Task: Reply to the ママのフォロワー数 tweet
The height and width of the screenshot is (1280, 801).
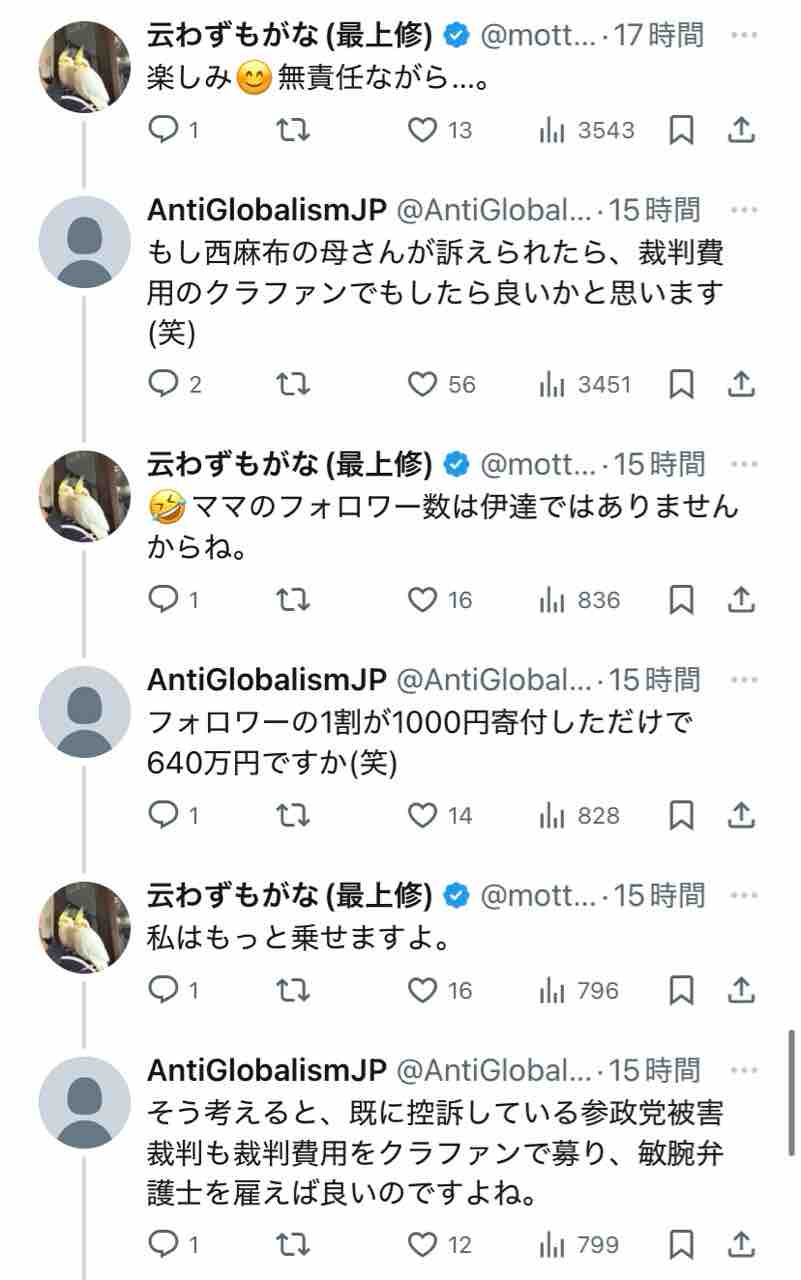Action: [163, 600]
